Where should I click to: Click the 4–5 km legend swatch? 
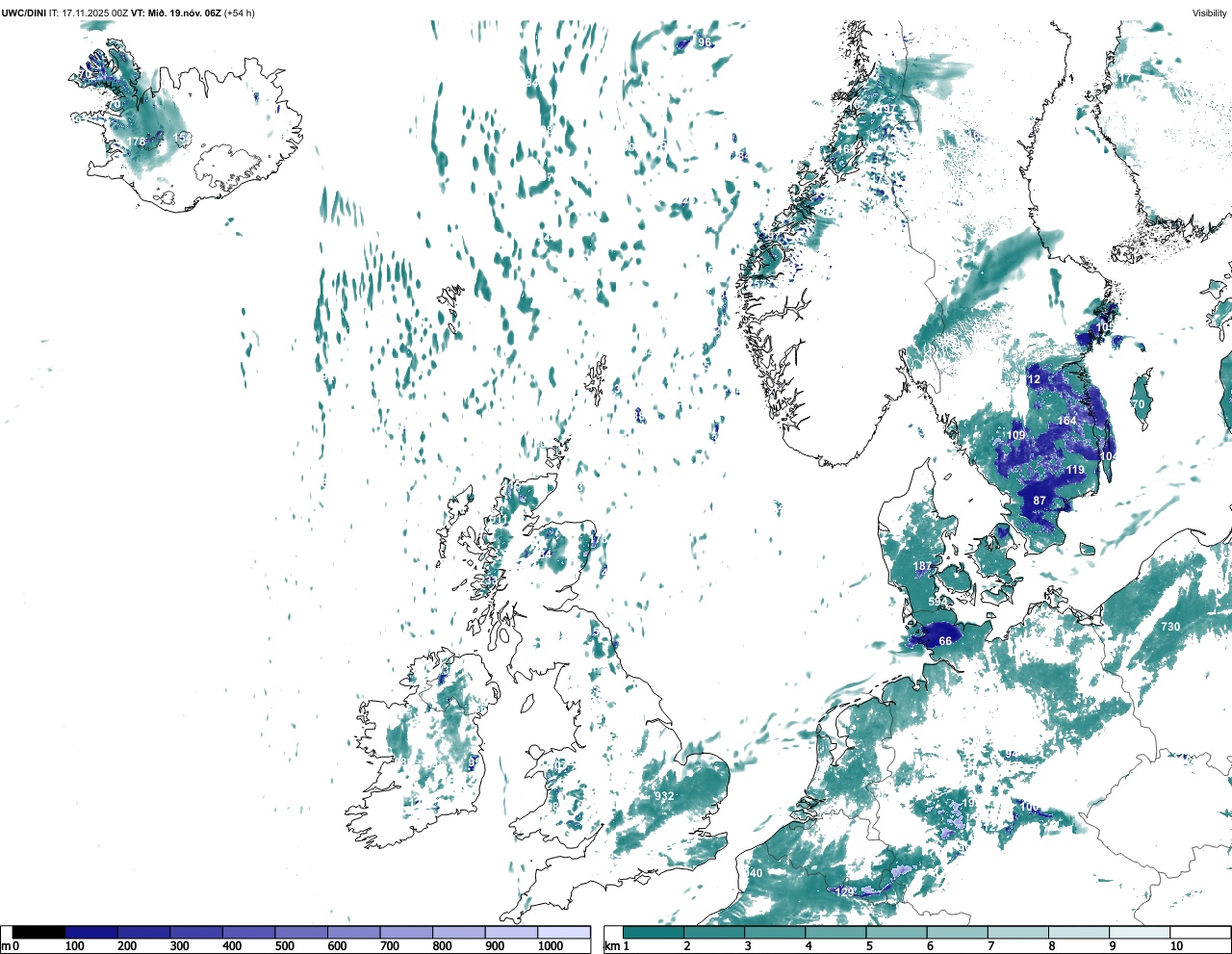pyautogui.click(x=835, y=932)
